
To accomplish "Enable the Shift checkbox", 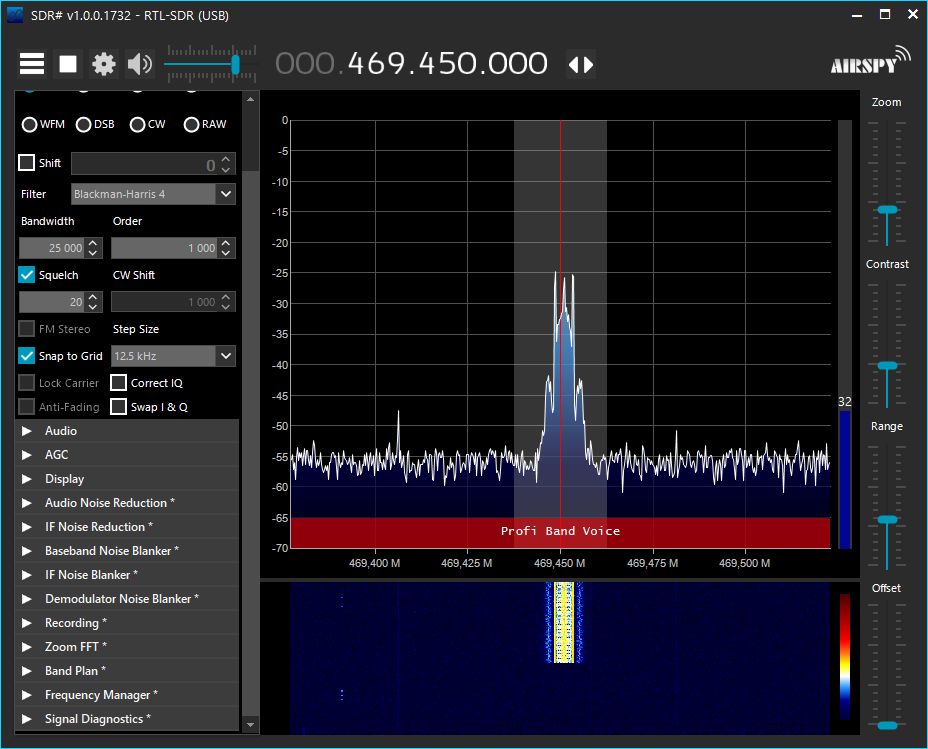I will (27, 163).
